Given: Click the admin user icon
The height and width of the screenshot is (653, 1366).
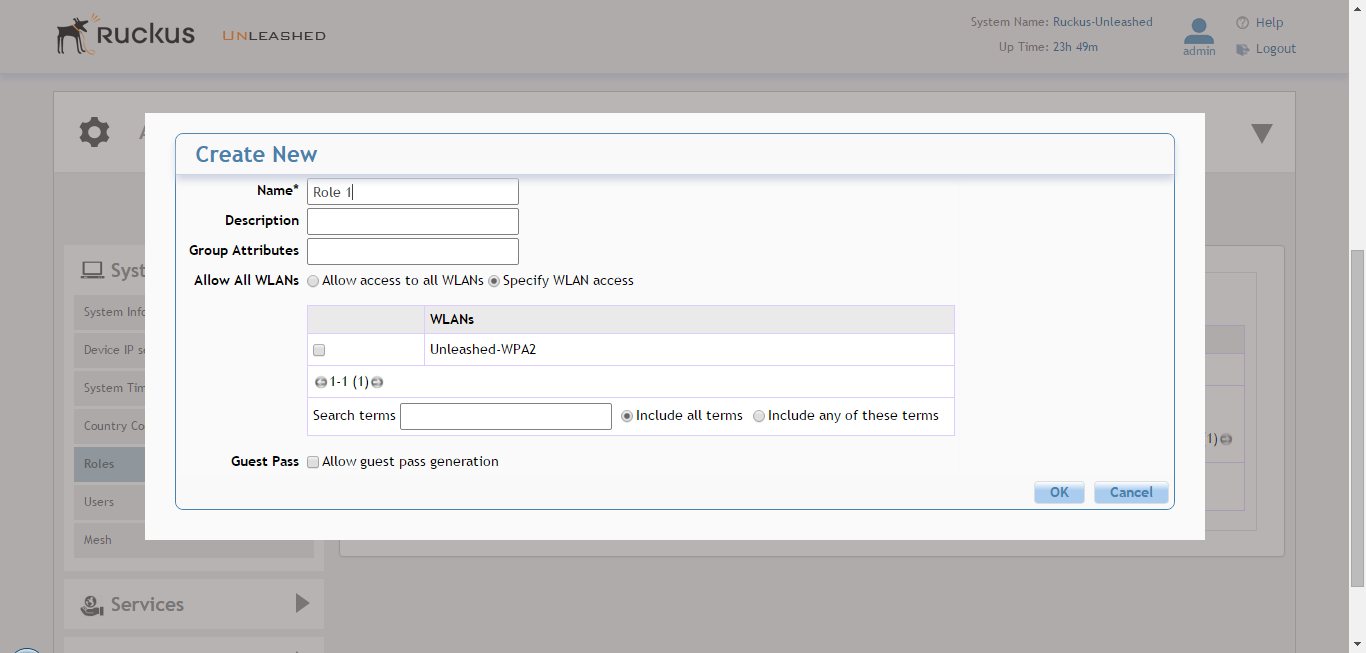Looking at the screenshot, I should (x=1198, y=31).
